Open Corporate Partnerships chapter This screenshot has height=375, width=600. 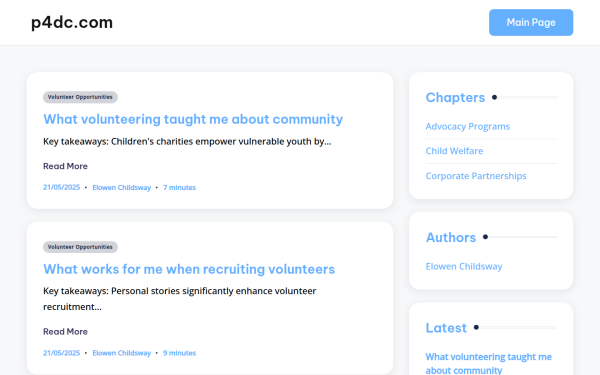(x=476, y=176)
